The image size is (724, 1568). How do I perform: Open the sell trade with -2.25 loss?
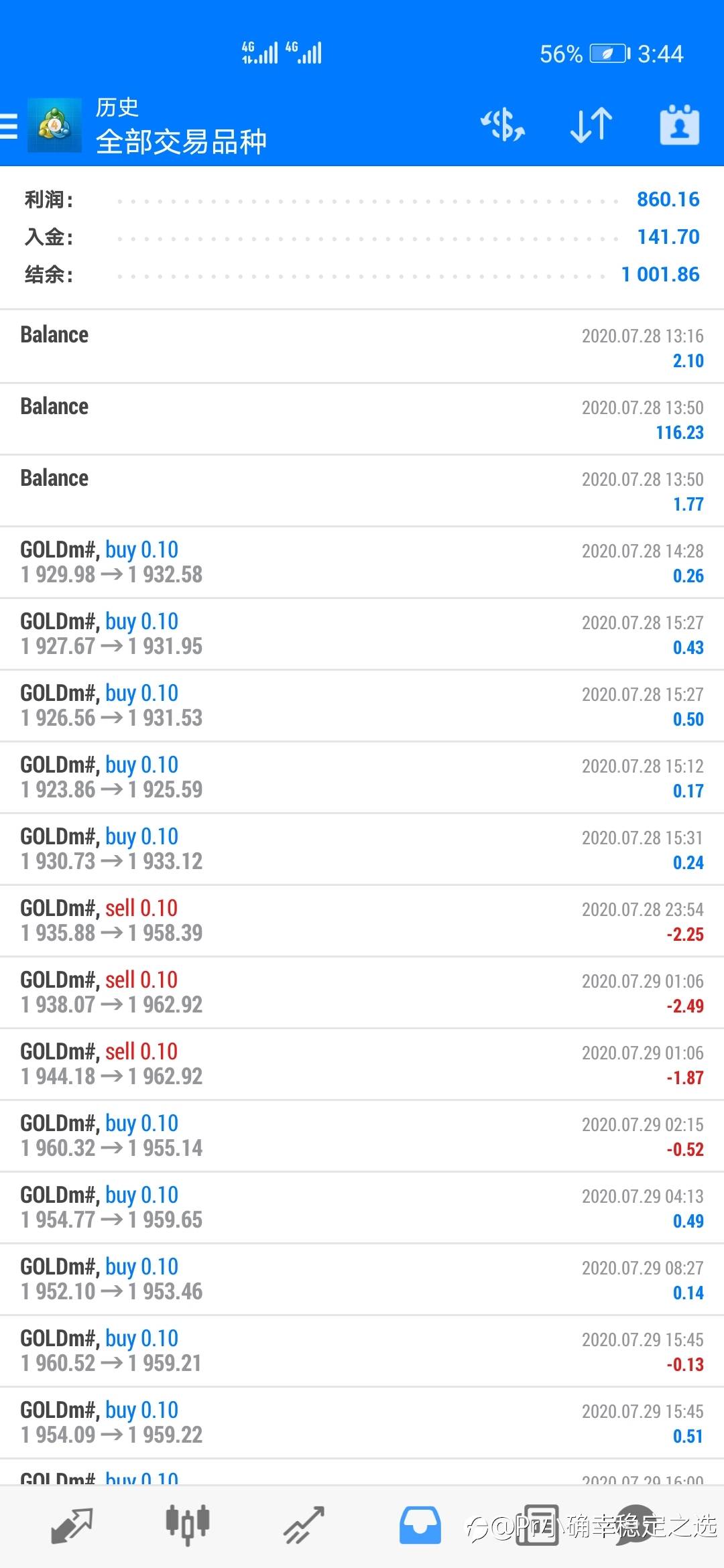pyautogui.click(x=362, y=921)
